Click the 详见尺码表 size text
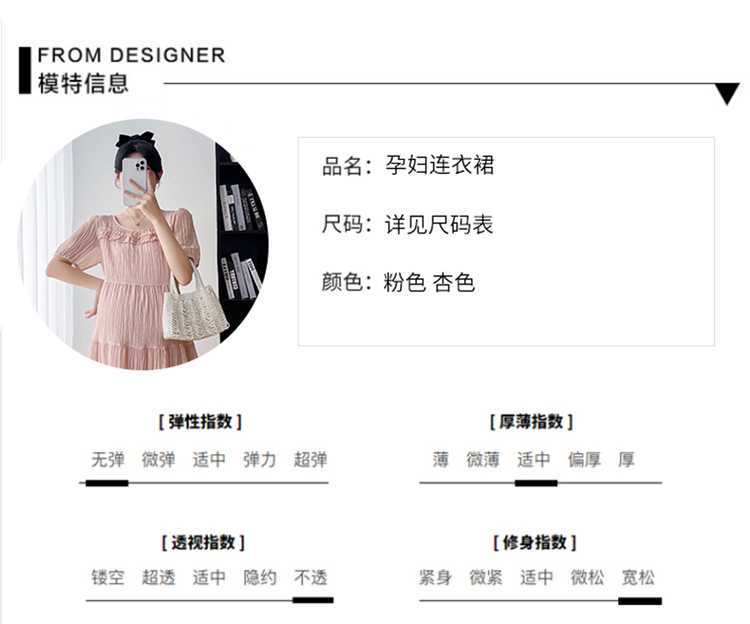Viewport: 750px width, 624px height. tap(439, 224)
